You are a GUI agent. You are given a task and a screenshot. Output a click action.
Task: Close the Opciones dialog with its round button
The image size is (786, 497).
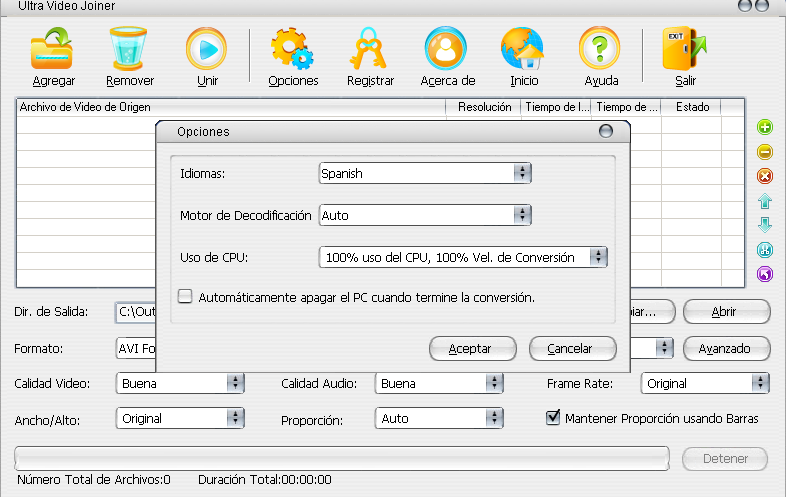tap(606, 131)
